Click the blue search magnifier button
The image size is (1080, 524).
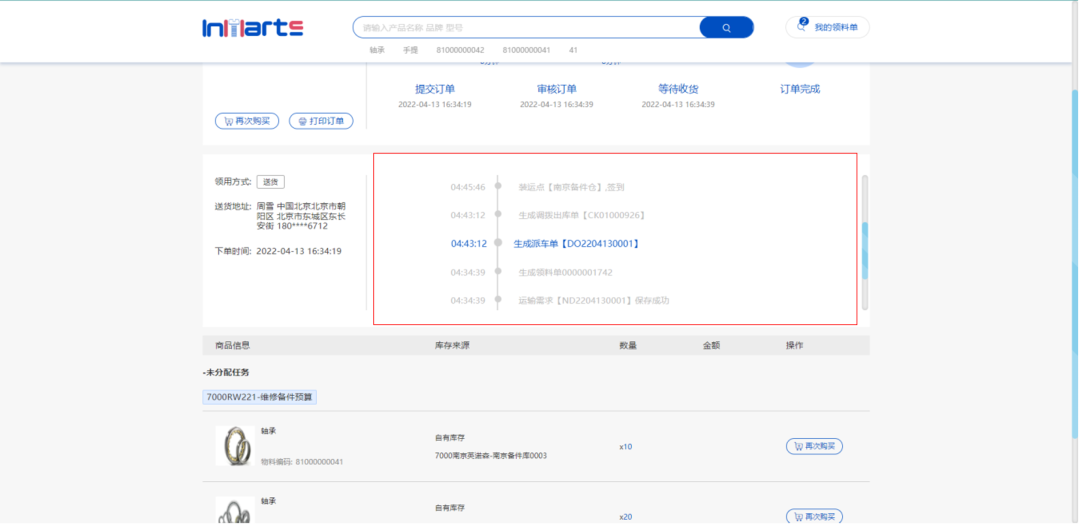726,28
